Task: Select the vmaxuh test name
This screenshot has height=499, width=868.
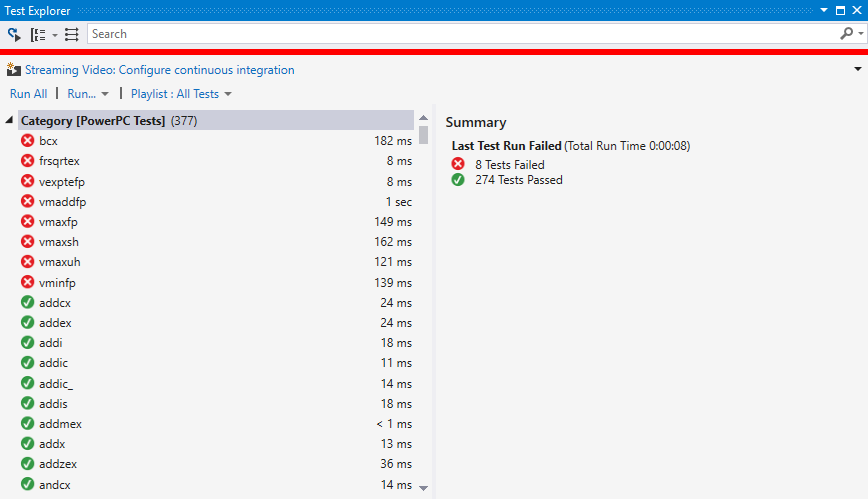Action: (x=60, y=262)
